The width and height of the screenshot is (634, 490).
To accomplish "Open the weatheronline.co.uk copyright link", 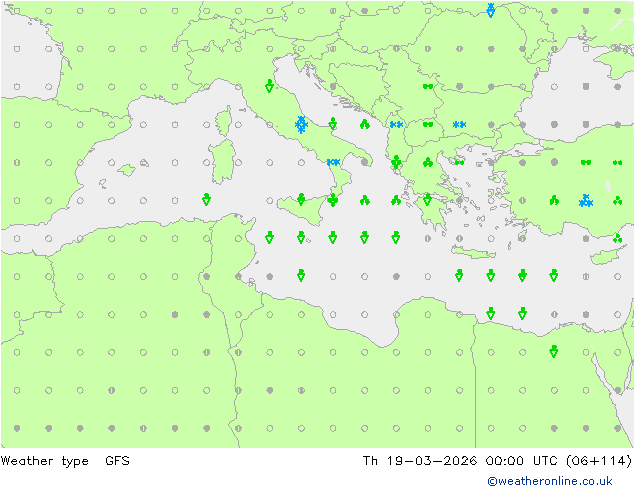I will [550, 481].
